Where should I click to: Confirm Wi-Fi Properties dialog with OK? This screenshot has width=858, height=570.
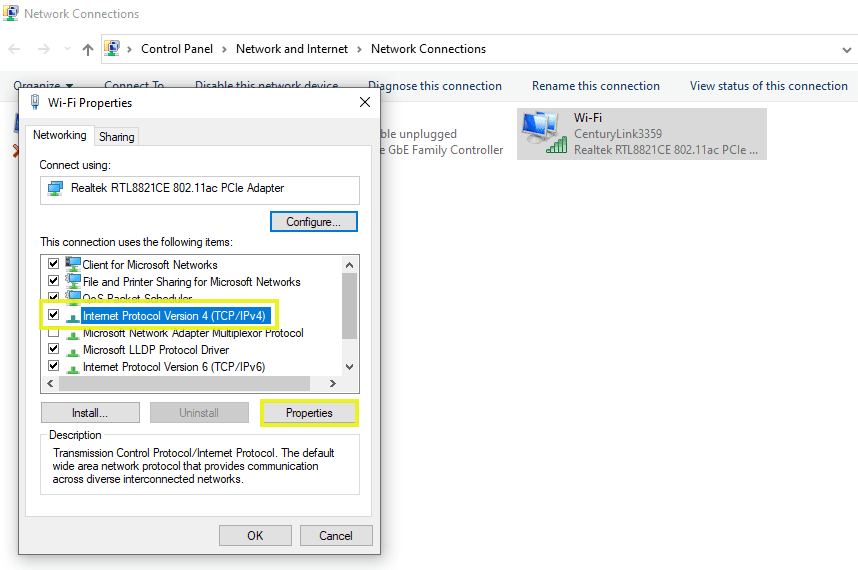click(255, 536)
